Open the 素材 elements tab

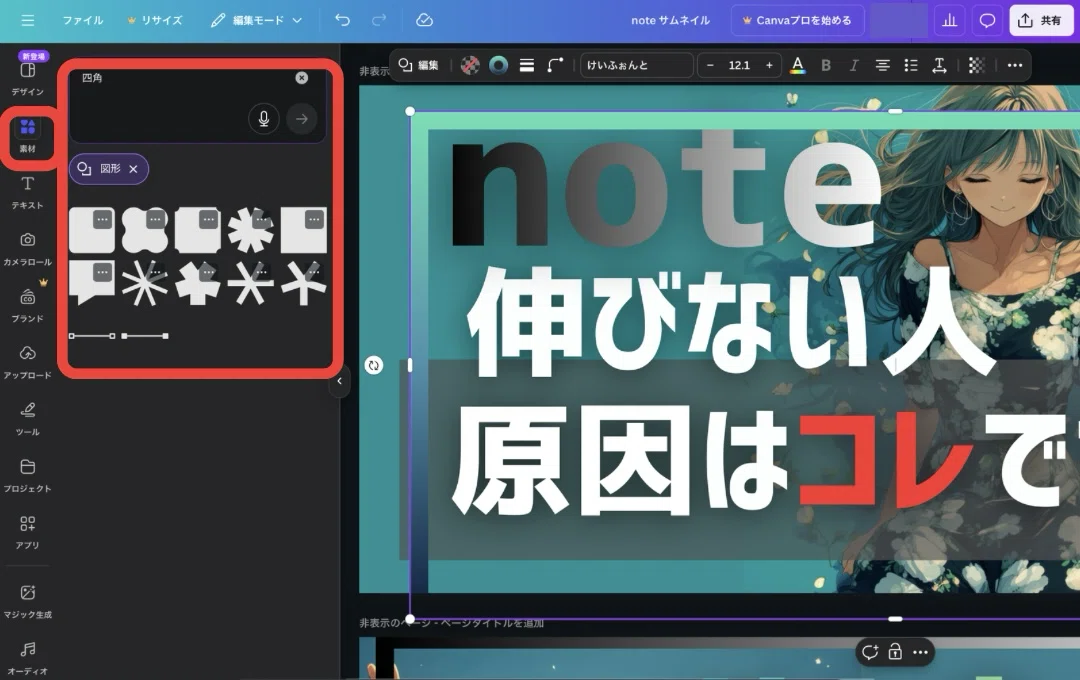click(28, 135)
